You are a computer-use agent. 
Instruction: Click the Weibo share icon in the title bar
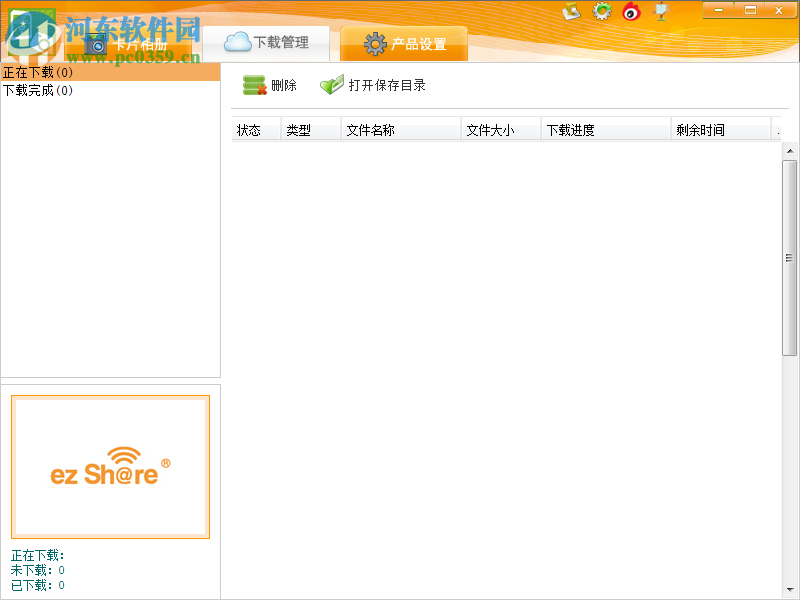point(630,11)
